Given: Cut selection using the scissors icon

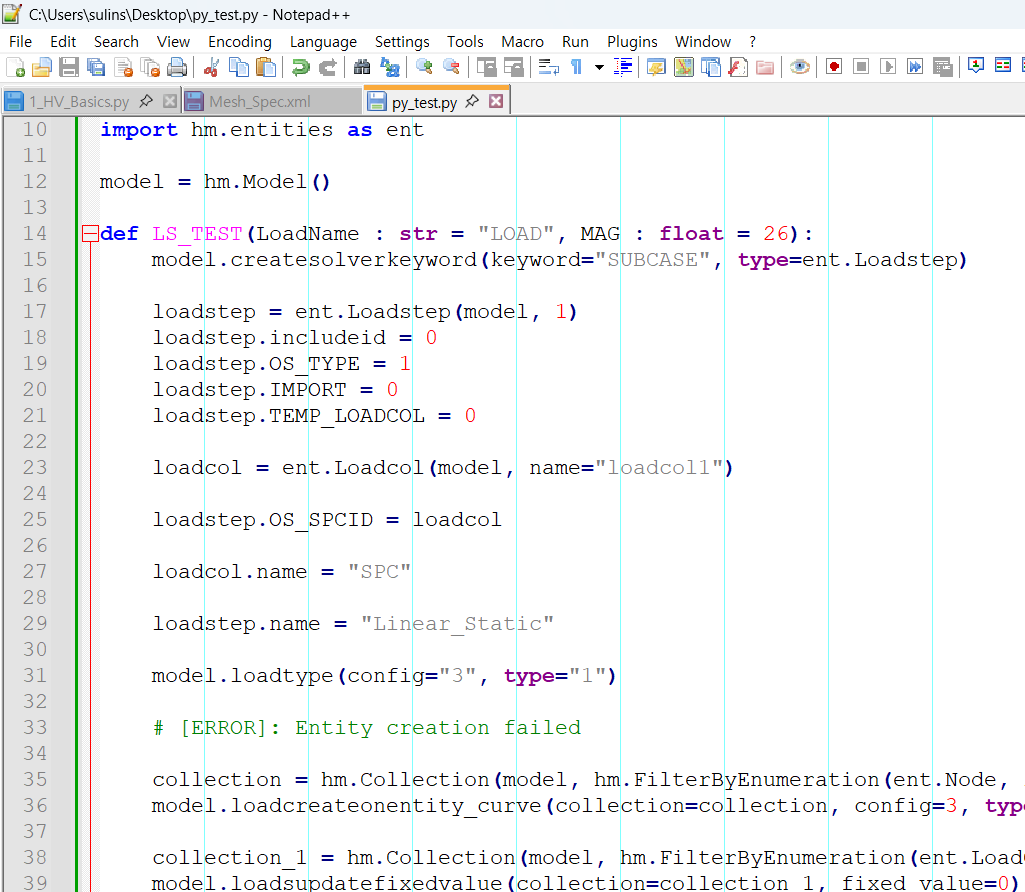Looking at the screenshot, I should pyautogui.click(x=211, y=67).
